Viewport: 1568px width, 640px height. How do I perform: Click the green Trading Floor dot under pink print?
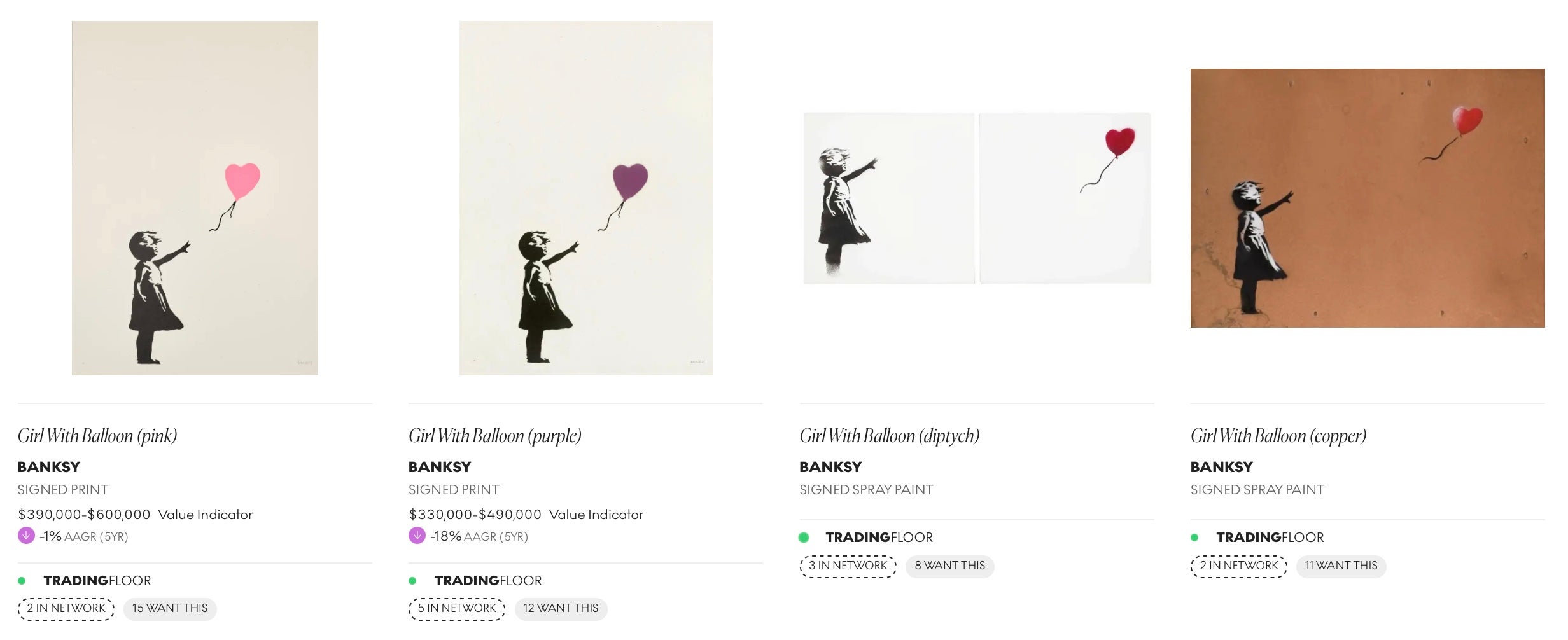(x=22, y=581)
